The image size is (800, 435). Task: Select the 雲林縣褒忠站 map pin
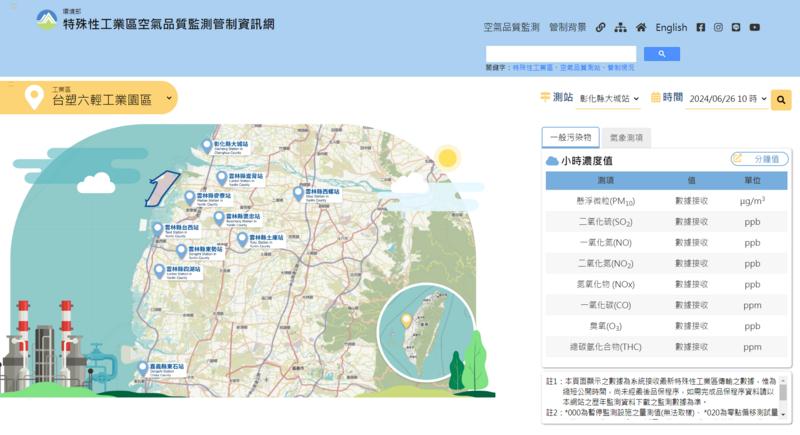219,218
